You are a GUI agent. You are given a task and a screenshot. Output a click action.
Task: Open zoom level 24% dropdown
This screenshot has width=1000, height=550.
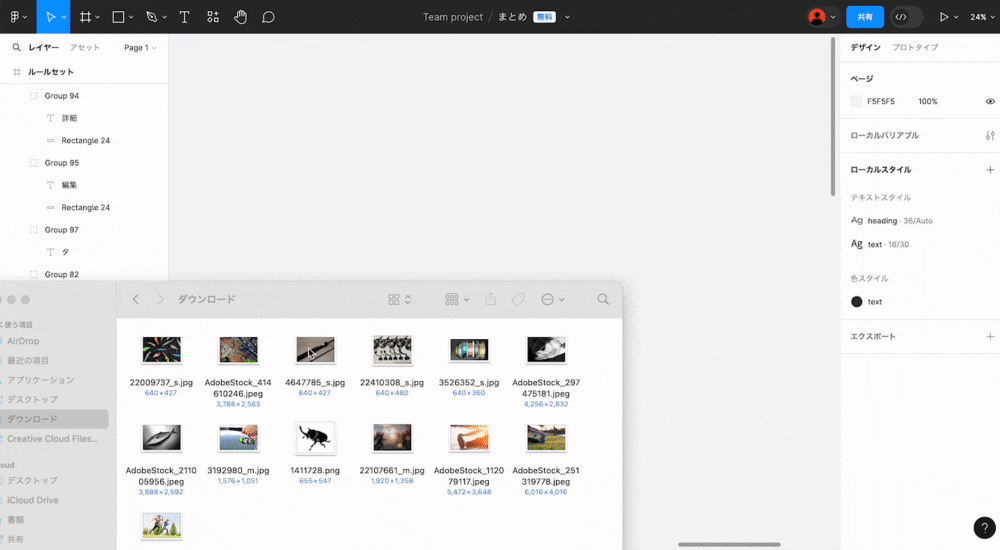click(982, 17)
